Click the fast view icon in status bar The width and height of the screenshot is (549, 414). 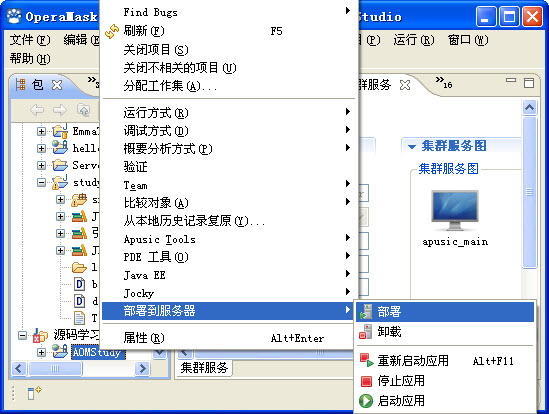pos(34,393)
